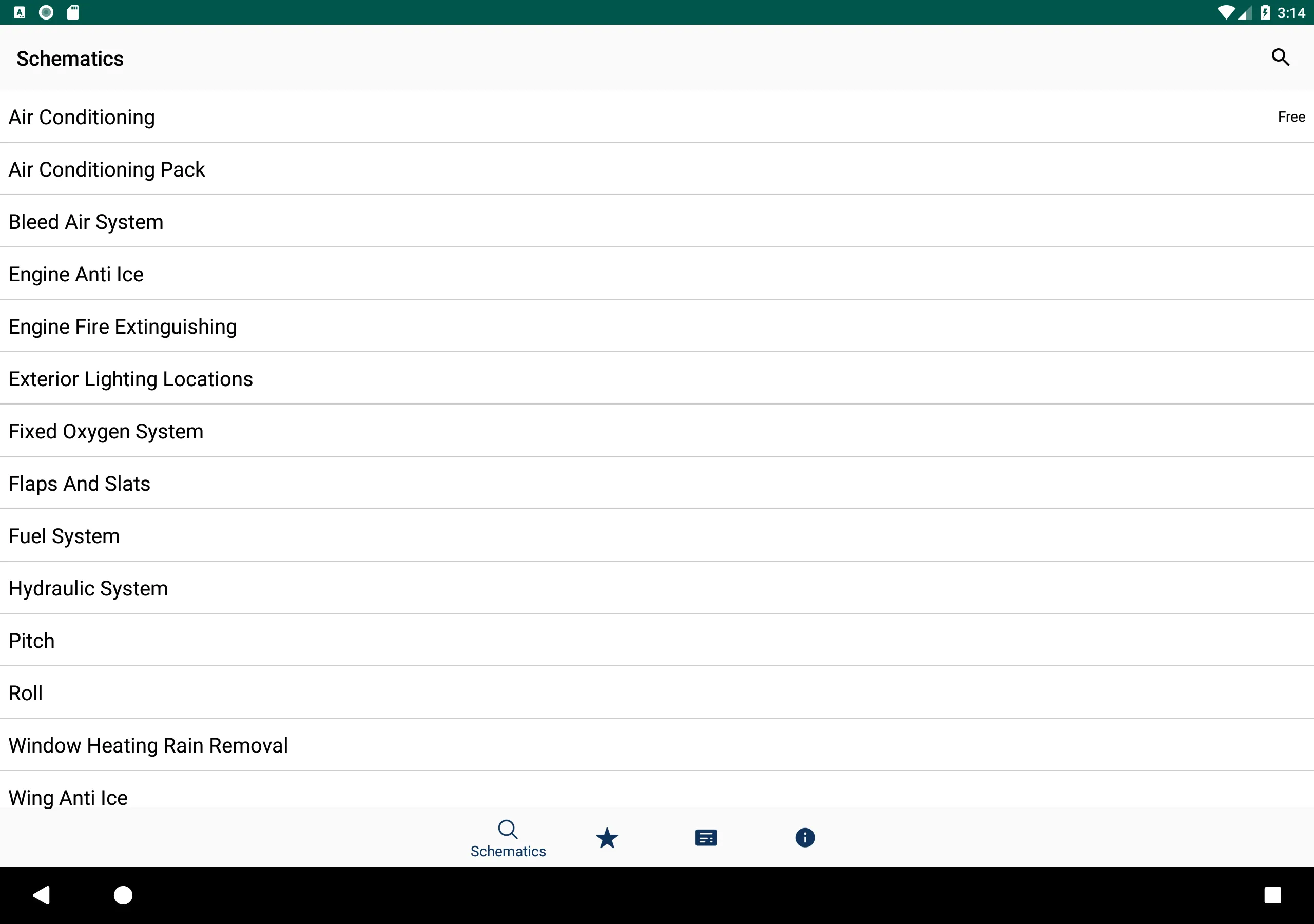1314x924 pixels.
Task: Switch to the Favorites tab
Action: 607,838
